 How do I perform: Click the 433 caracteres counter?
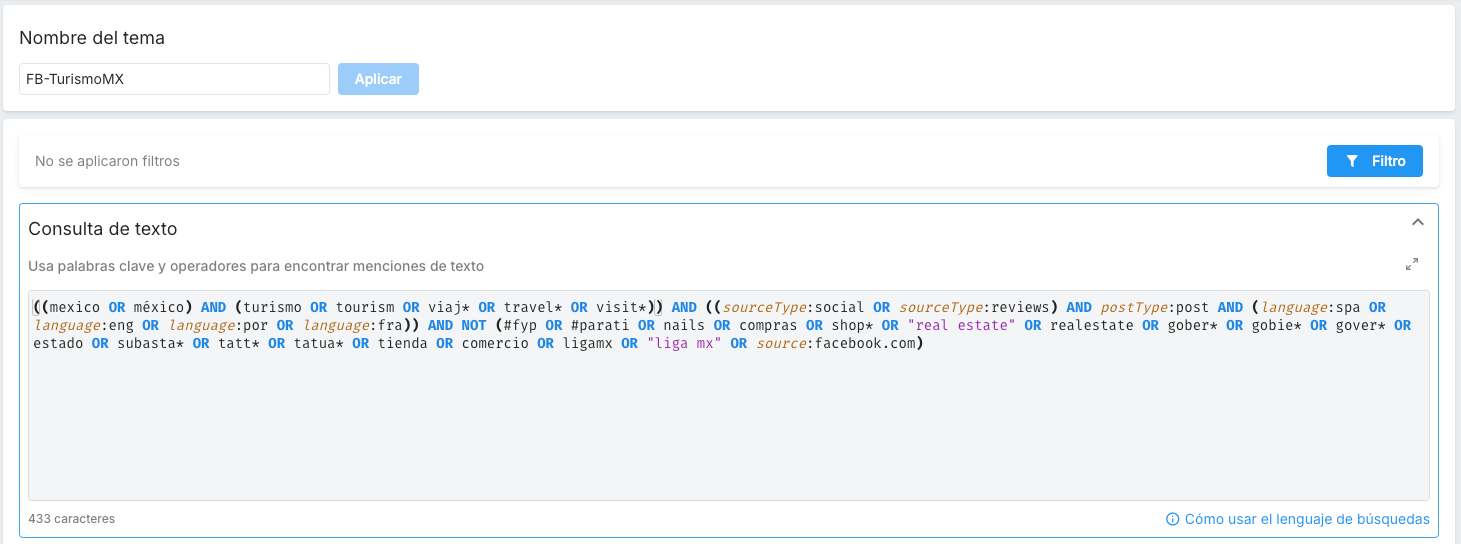point(72,519)
